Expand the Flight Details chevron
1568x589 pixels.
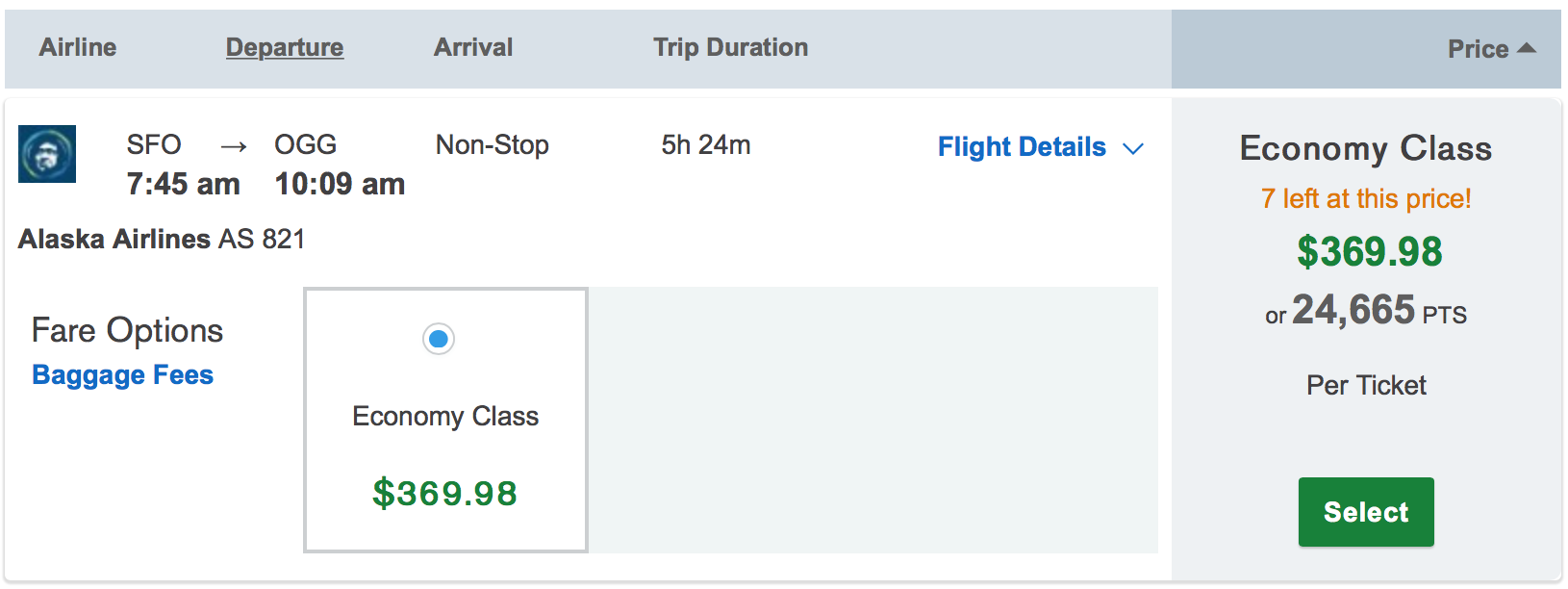coord(1133,148)
